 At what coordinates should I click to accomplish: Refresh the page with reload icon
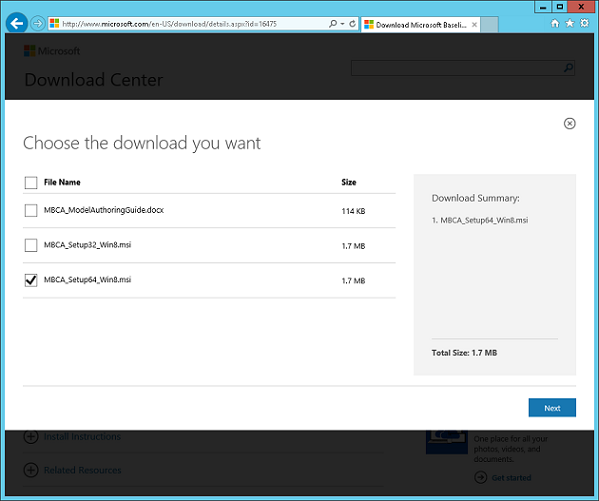click(x=353, y=24)
